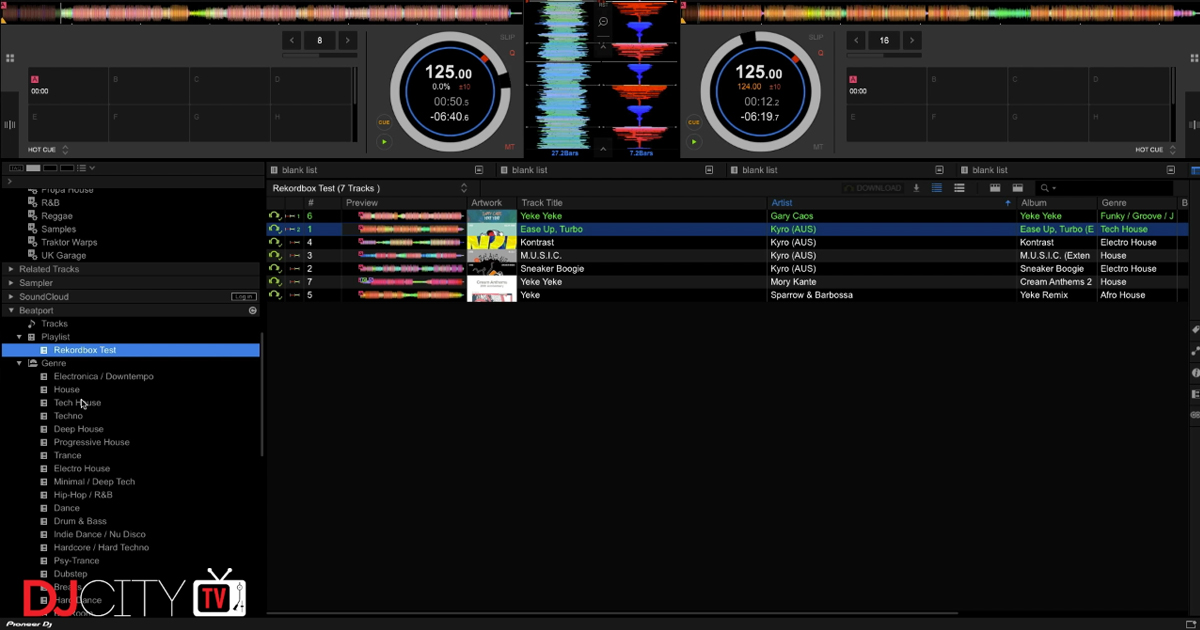The image size is (1200, 630).
Task: Hit the CUE button on deck 2
Action: point(694,122)
